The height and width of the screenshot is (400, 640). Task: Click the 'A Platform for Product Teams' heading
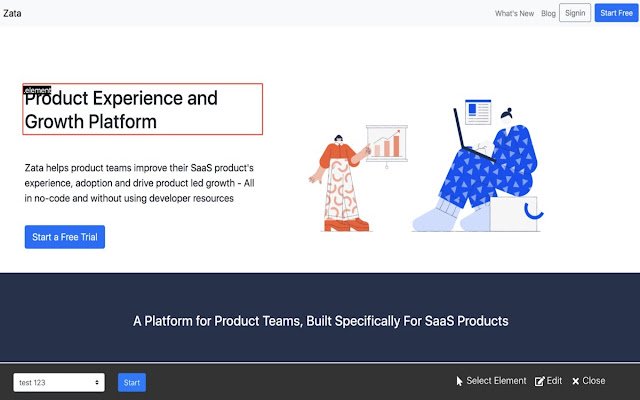point(320,321)
